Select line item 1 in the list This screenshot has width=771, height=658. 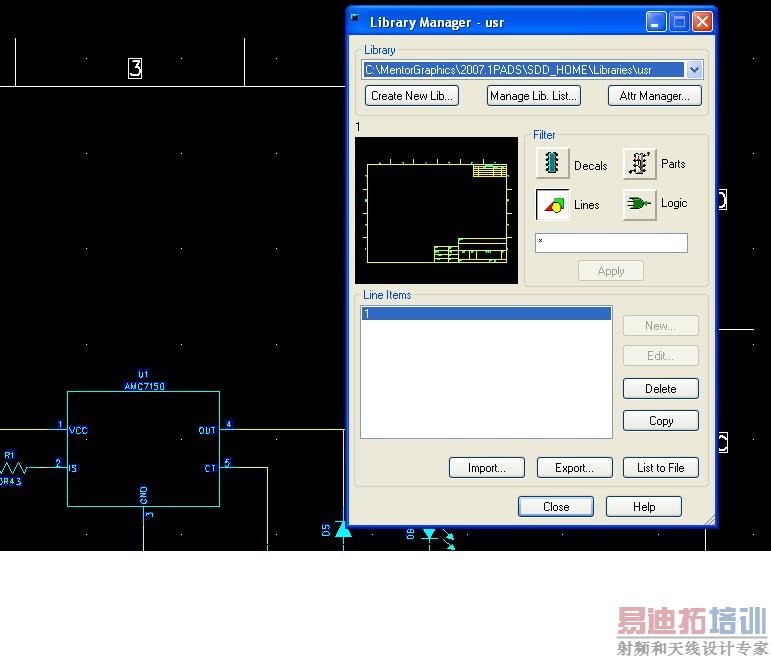pyautogui.click(x=486, y=313)
